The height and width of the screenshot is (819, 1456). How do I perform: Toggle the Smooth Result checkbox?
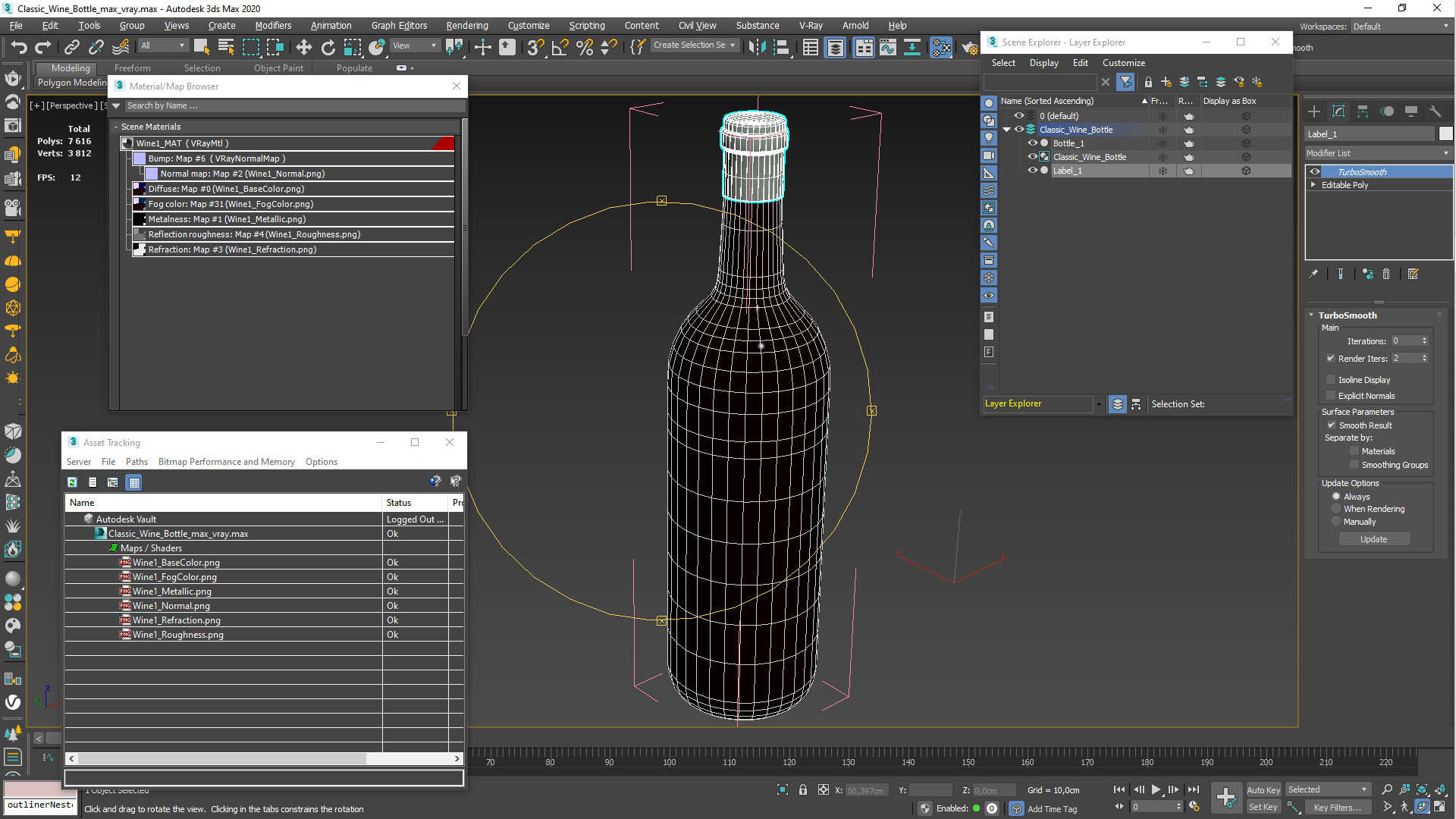click(x=1332, y=425)
